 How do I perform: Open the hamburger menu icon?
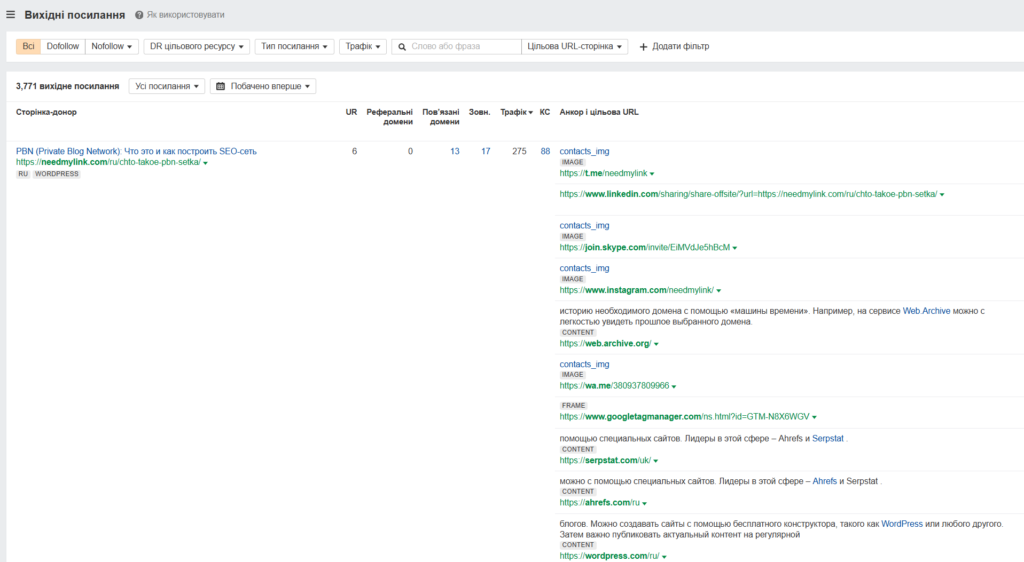pyautogui.click(x=11, y=15)
